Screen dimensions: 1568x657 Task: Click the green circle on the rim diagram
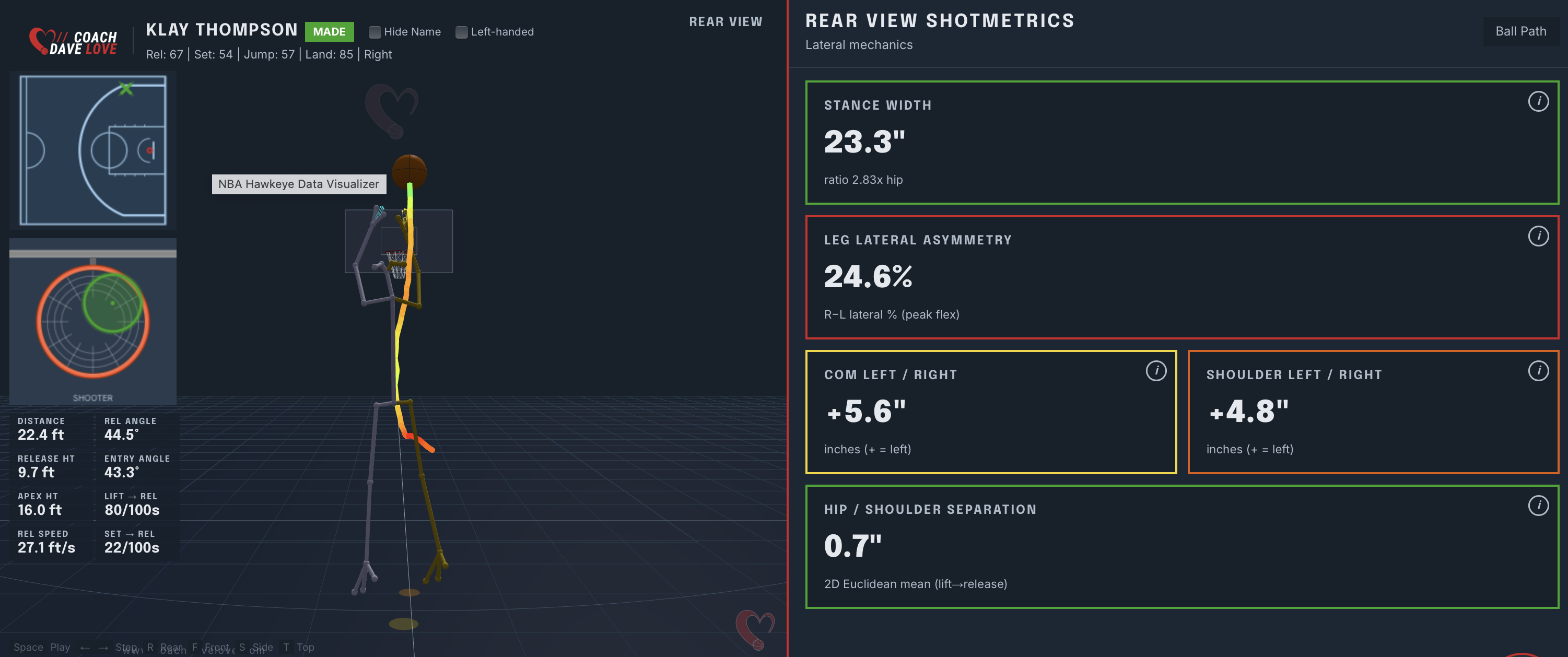(x=113, y=302)
